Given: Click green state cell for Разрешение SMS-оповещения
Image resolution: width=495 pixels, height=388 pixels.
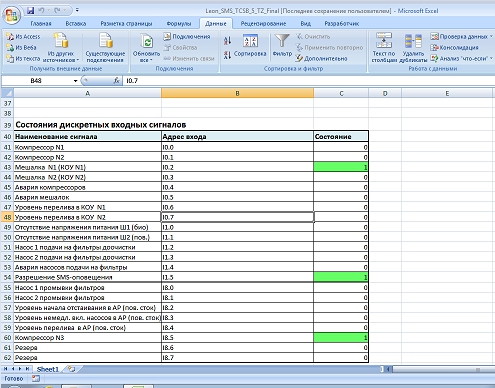Looking at the screenshot, I should (341, 277).
